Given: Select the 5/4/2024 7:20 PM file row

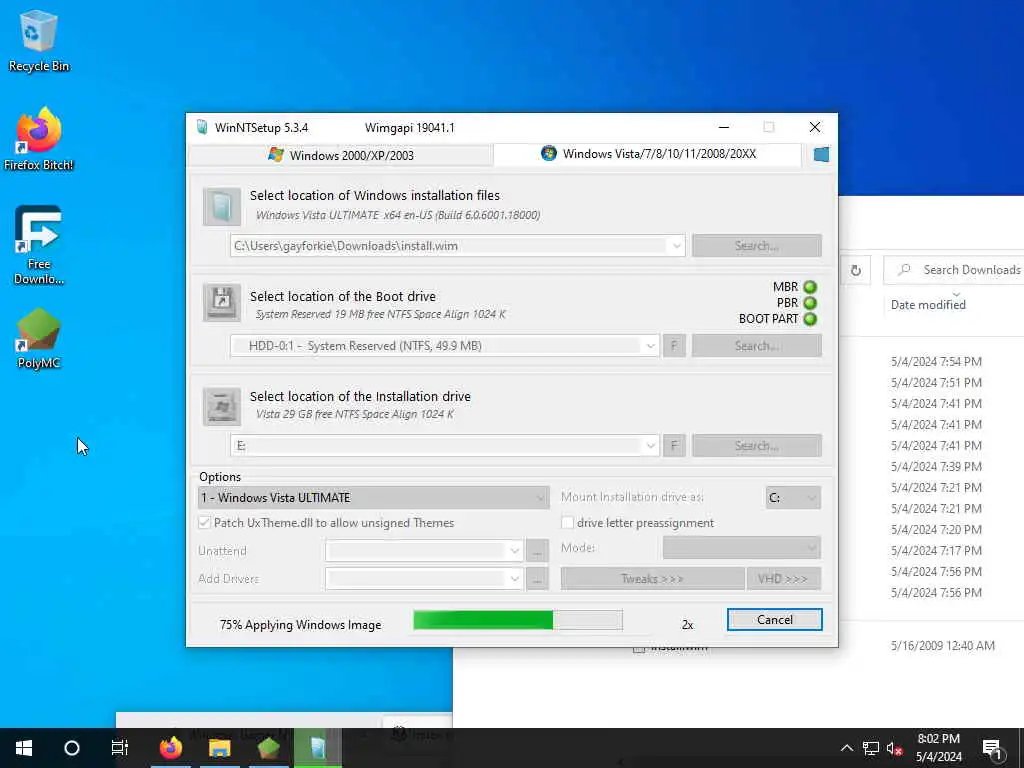Looking at the screenshot, I should click(x=936, y=530).
